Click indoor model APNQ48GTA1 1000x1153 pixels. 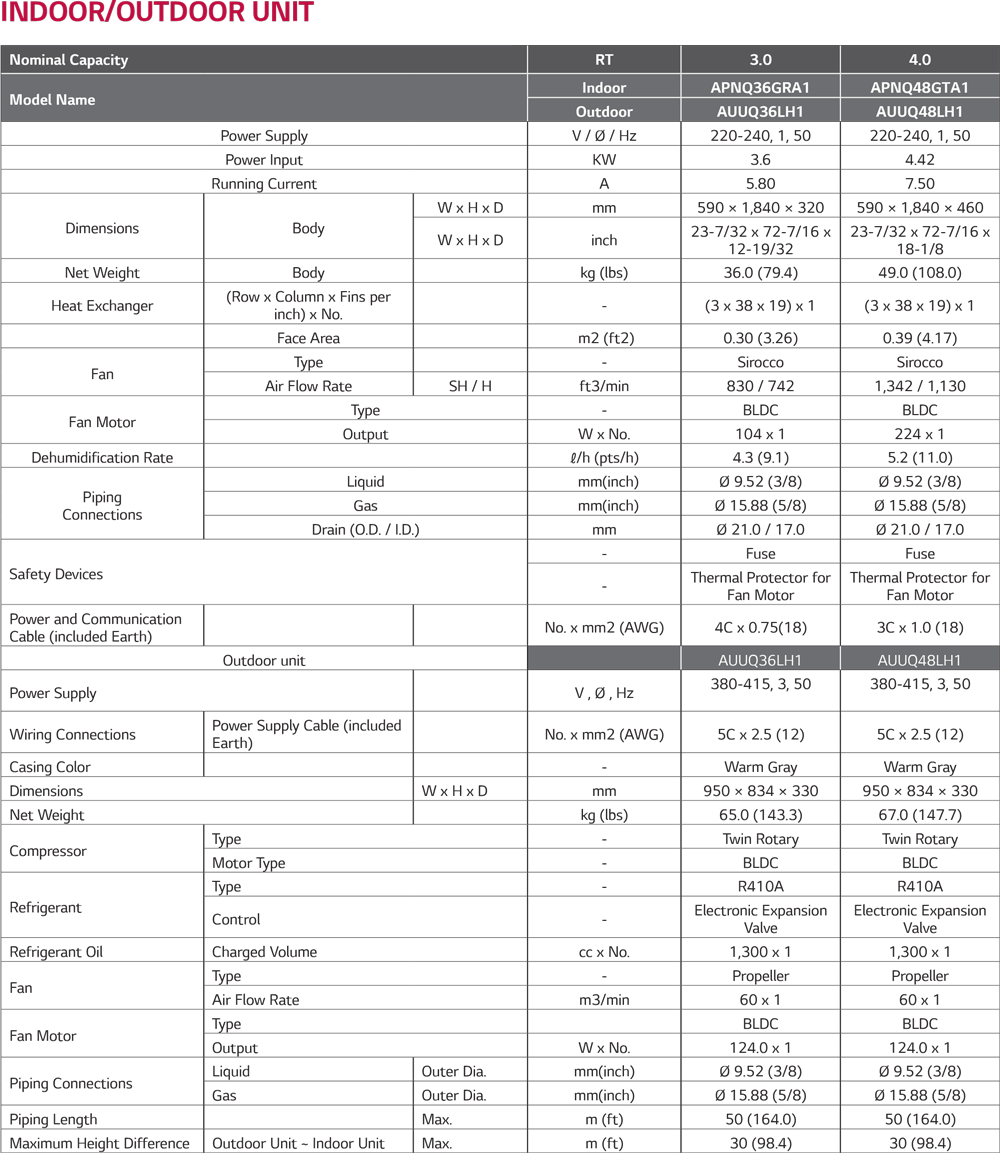[919, 88]
